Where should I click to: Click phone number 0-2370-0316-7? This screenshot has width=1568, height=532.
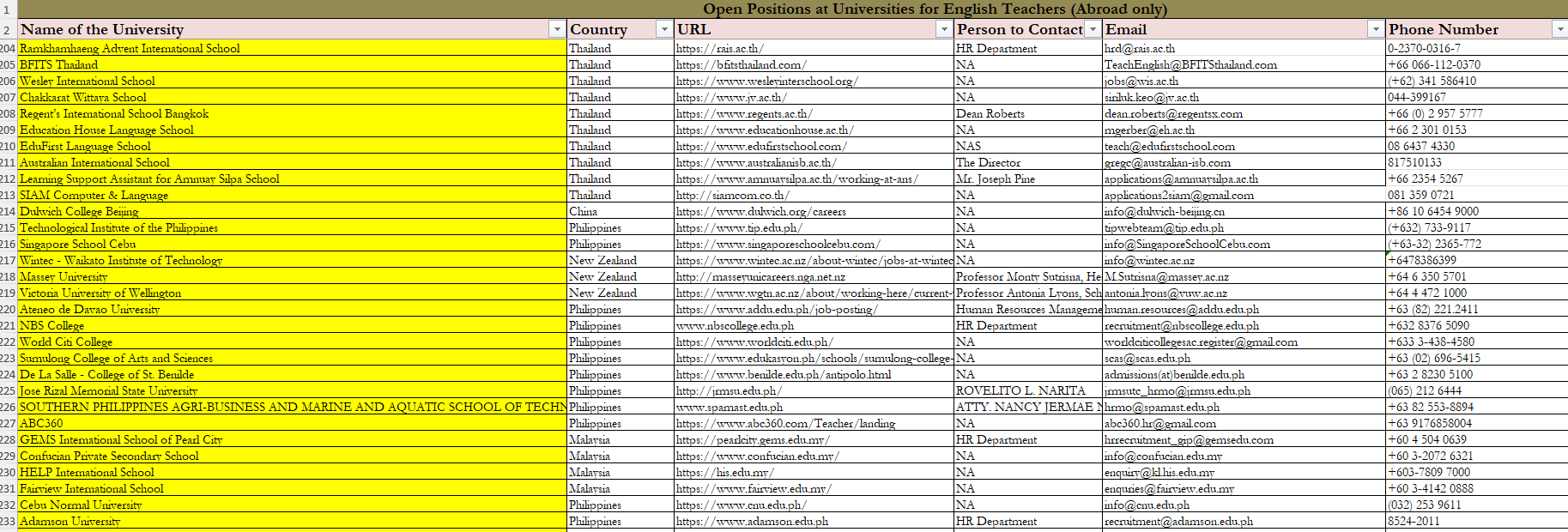click(x=1476, y=48)
